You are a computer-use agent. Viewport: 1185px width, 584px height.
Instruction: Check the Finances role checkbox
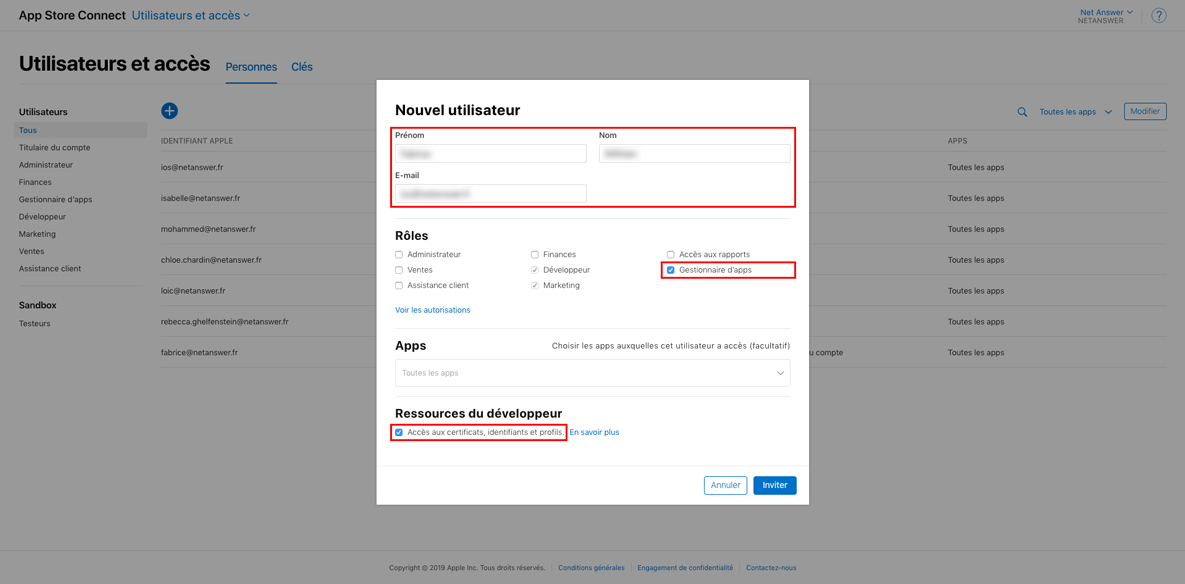(535, 255)
